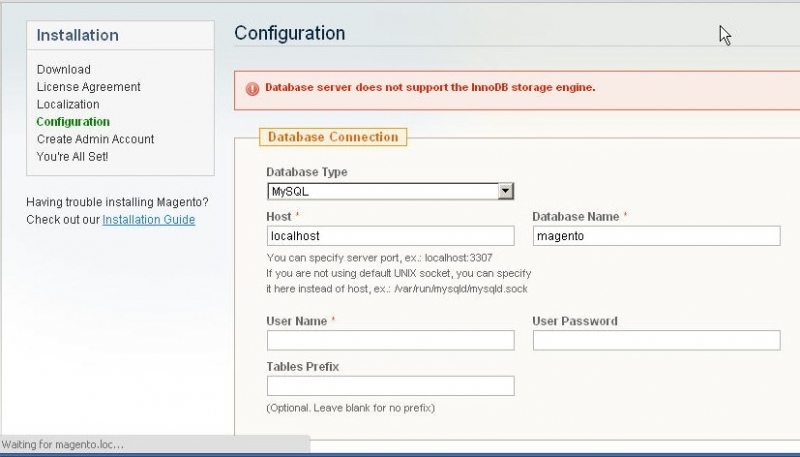
Task: Focus the Host input field
Action: point(390,236)
